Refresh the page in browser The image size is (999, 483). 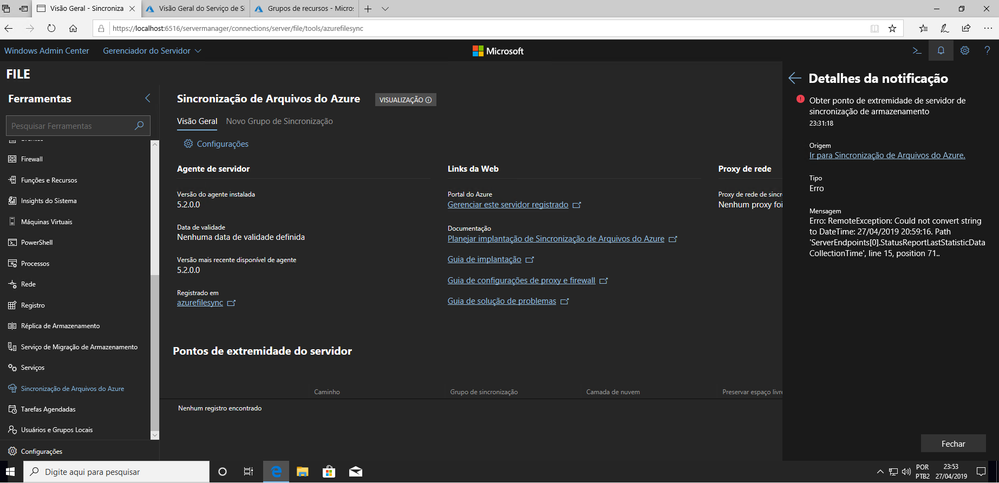pos(51,29)
